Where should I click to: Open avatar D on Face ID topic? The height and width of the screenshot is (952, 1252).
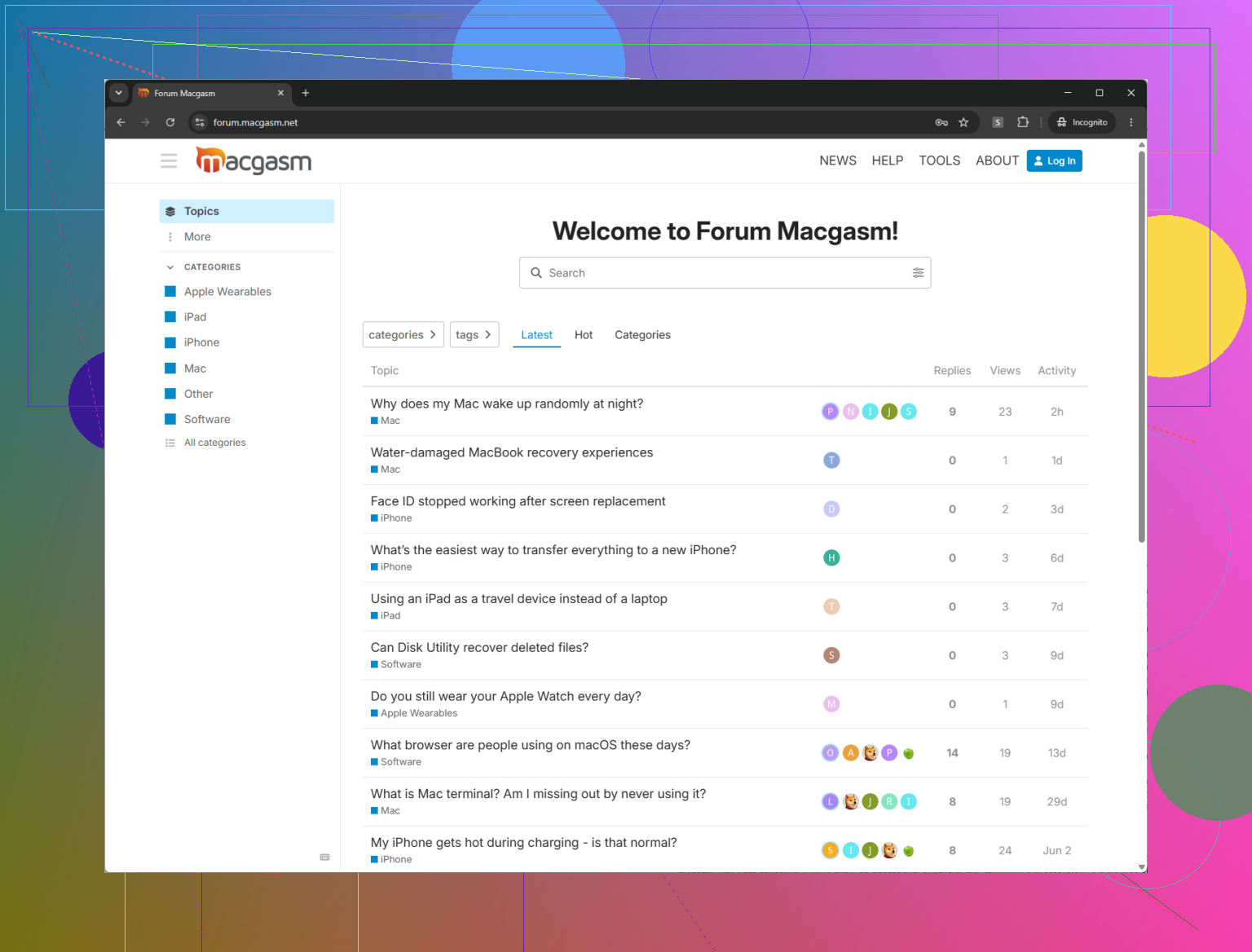[x=831, y=509]
